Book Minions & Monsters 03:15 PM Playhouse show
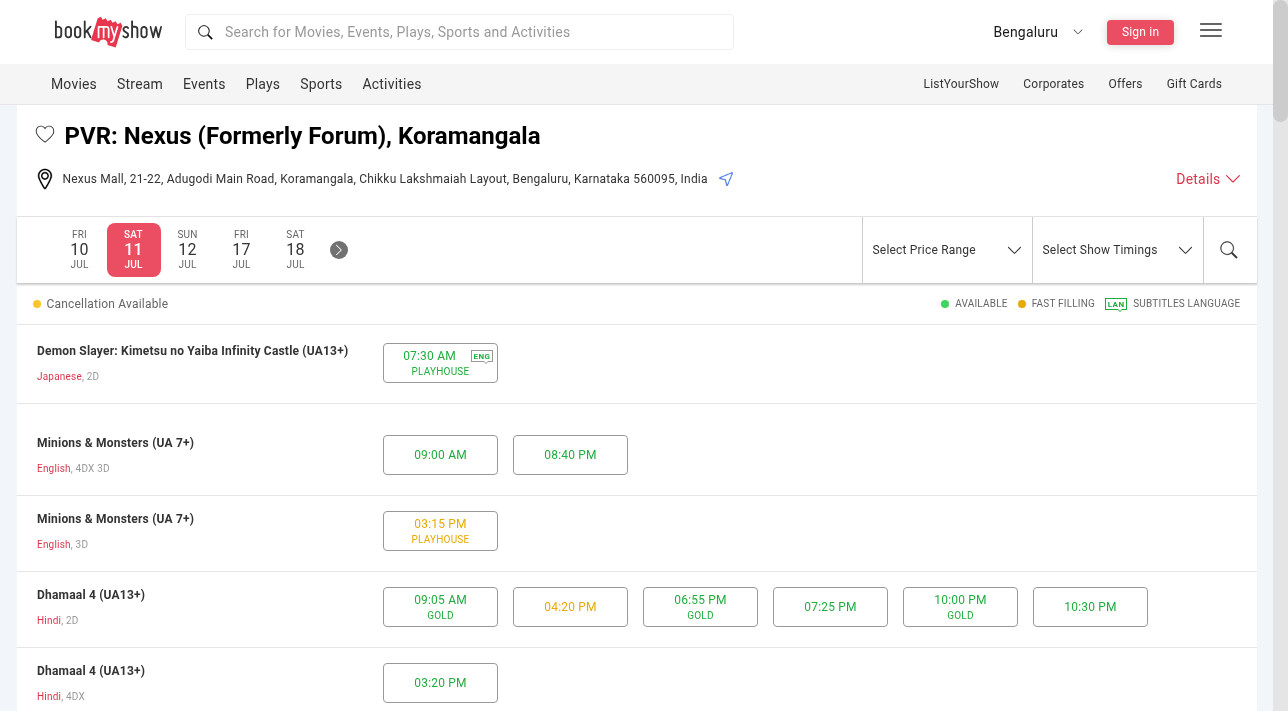The width and height of the screenshot is (1288, 711). point(440,531)
